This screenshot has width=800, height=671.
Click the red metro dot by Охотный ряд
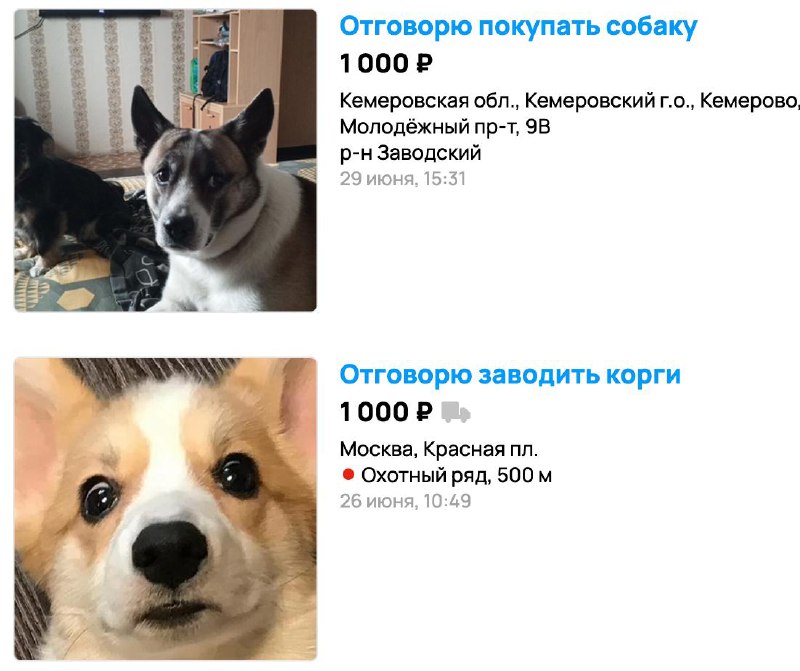pos(348,475)
